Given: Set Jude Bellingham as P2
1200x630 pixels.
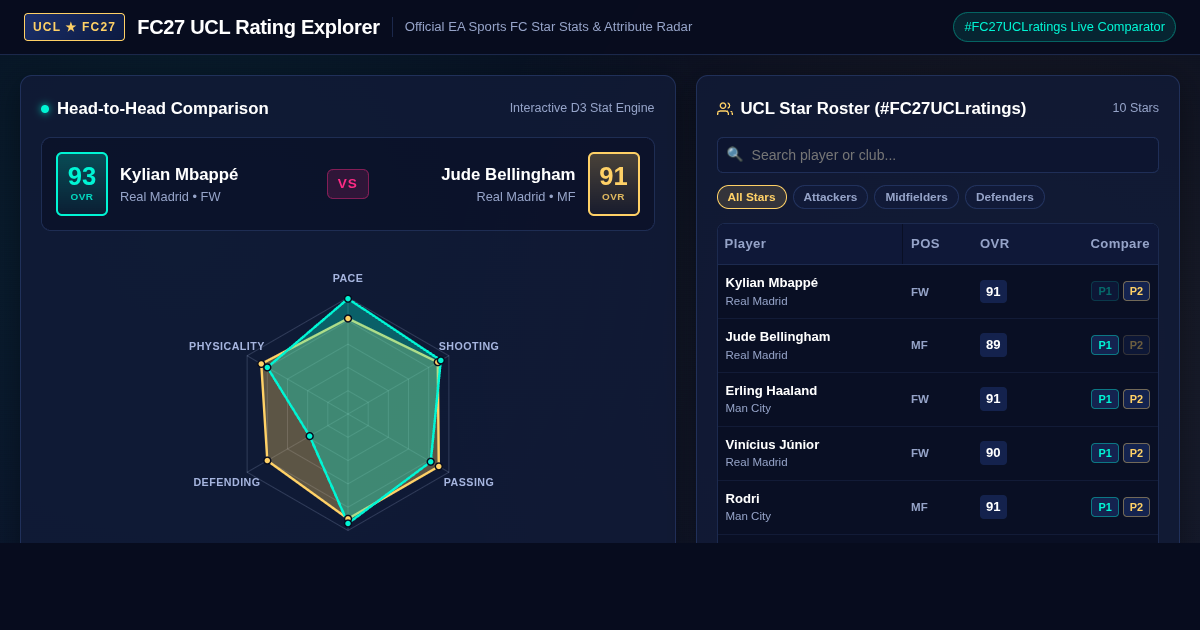Looking at the screenshot, I should 1136,345.
